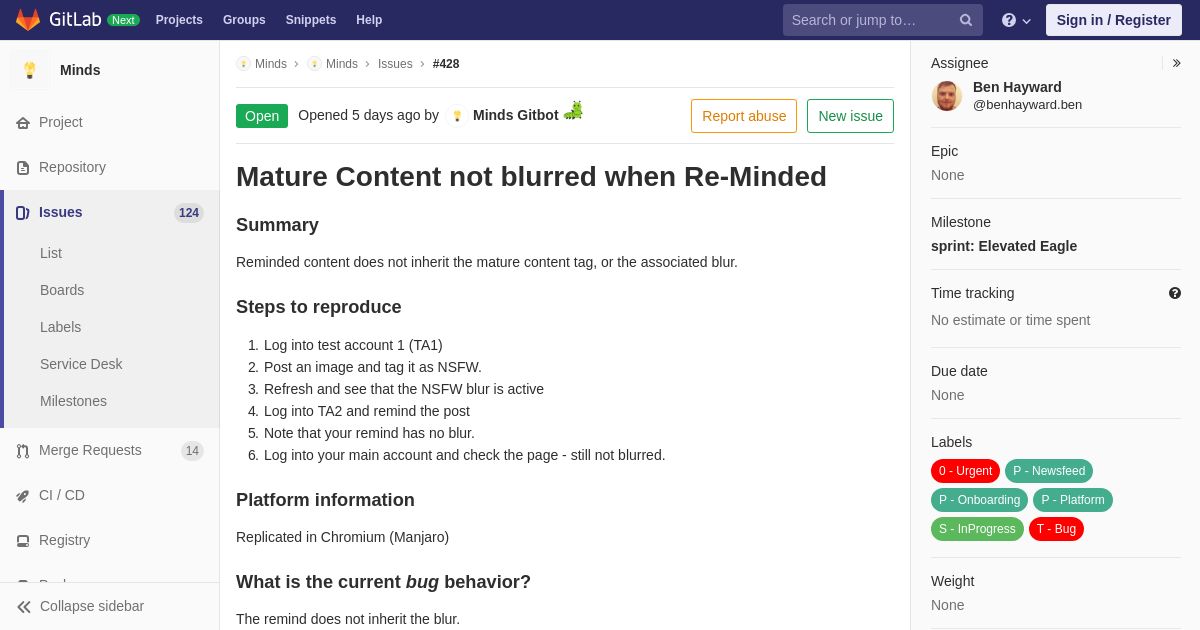This screenshot has width=1200, height=630.
Task: Click the Merge Requests icon in sidebar
Action: point(23,451)
